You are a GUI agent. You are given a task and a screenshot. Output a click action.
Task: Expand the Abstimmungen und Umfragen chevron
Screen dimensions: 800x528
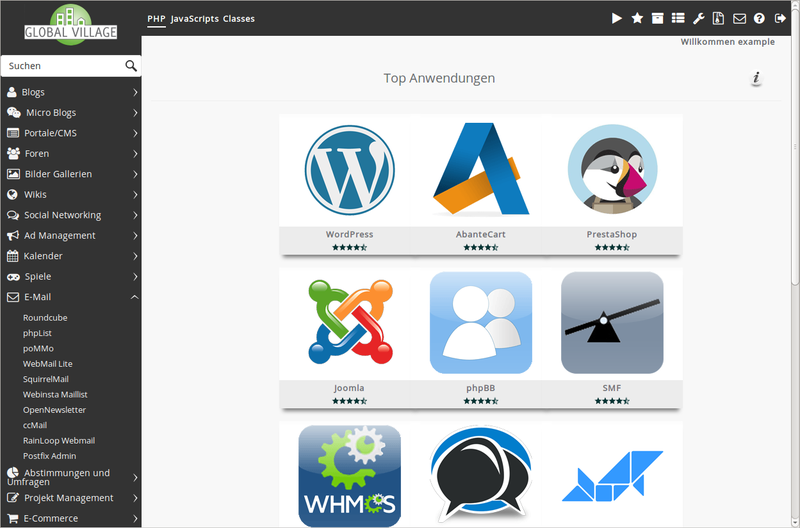click(x=135, y=477)
